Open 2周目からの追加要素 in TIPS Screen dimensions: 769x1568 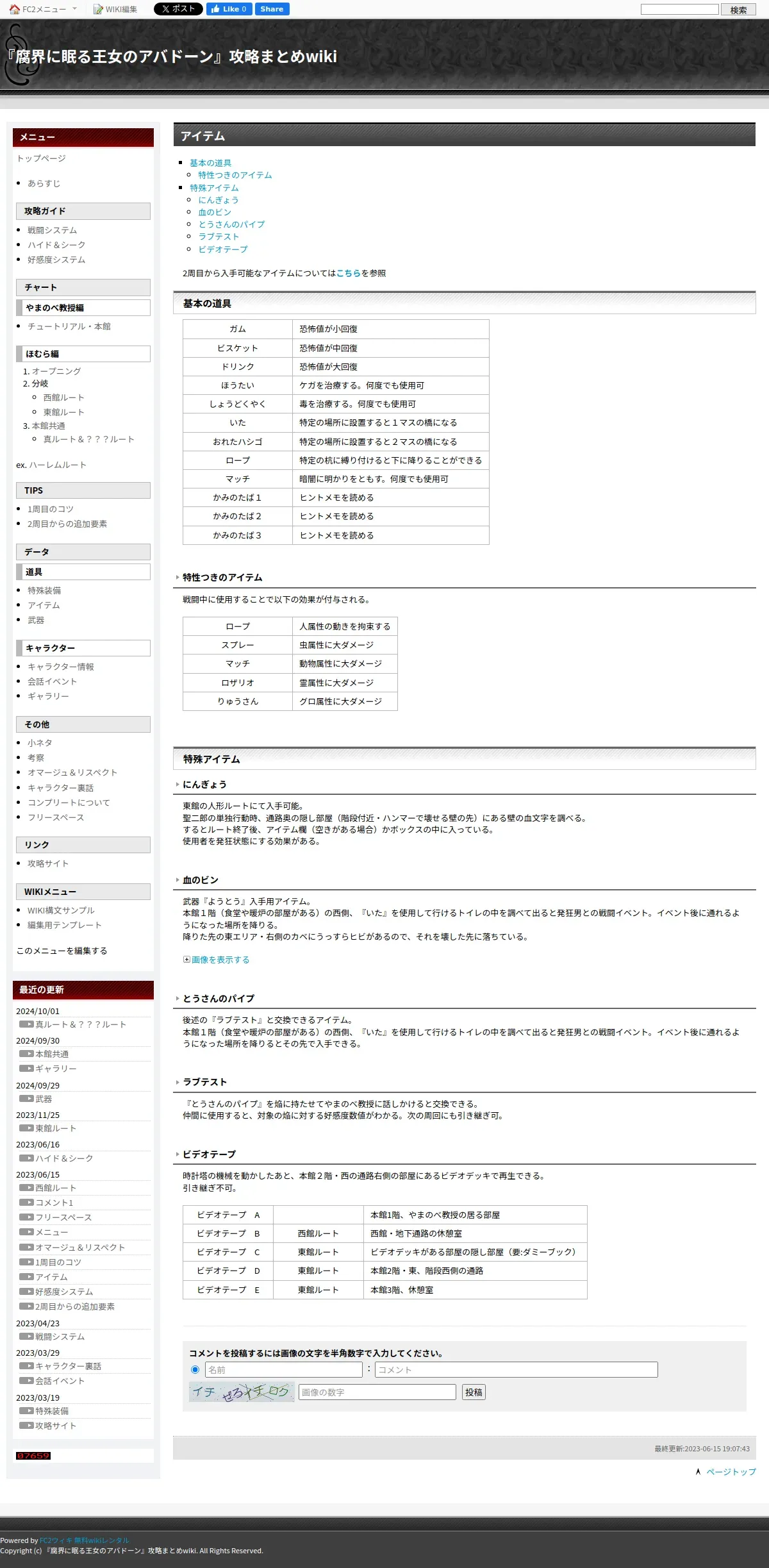[67, 524]
